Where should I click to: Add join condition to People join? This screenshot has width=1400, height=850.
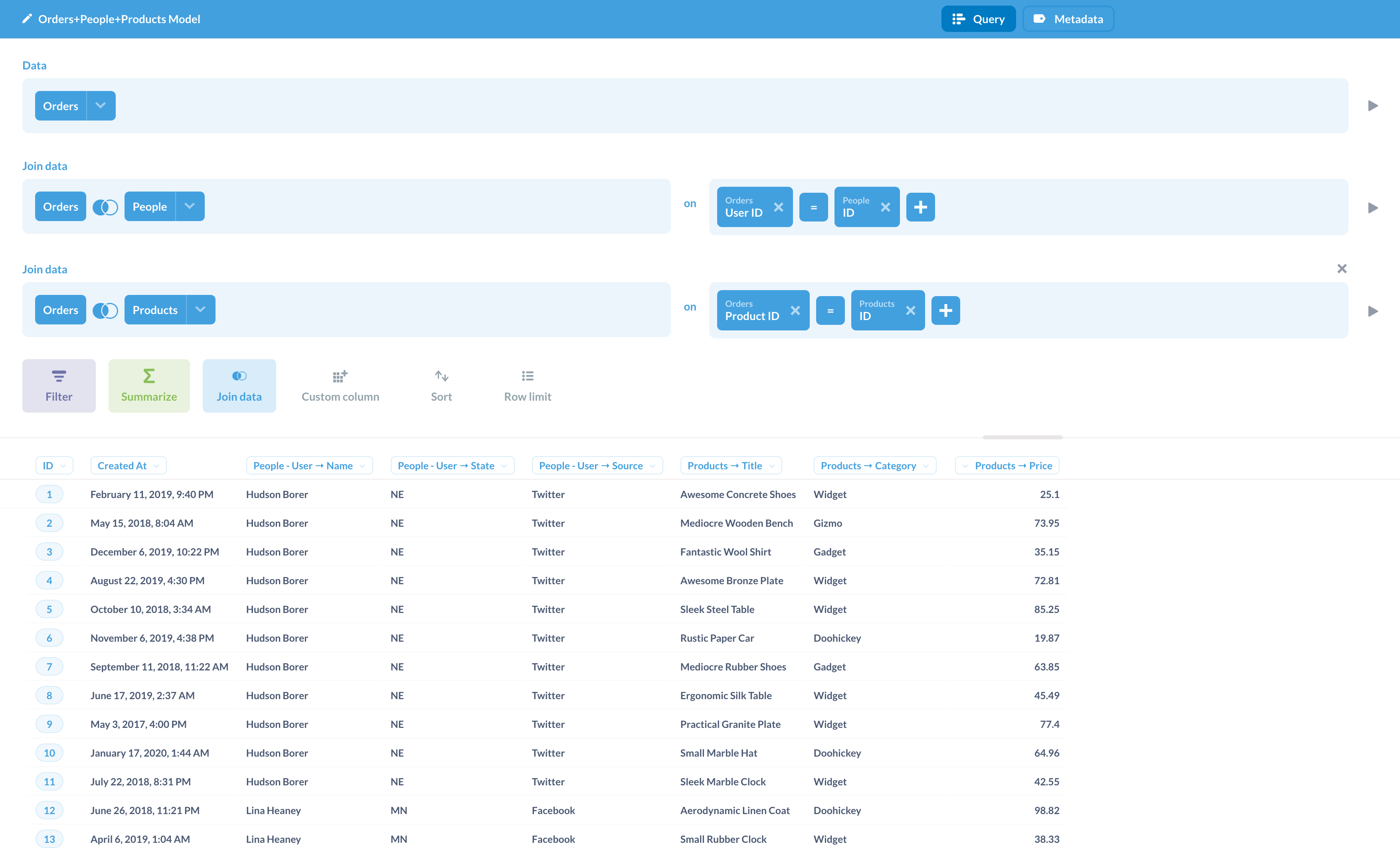(x=920, y=207)
